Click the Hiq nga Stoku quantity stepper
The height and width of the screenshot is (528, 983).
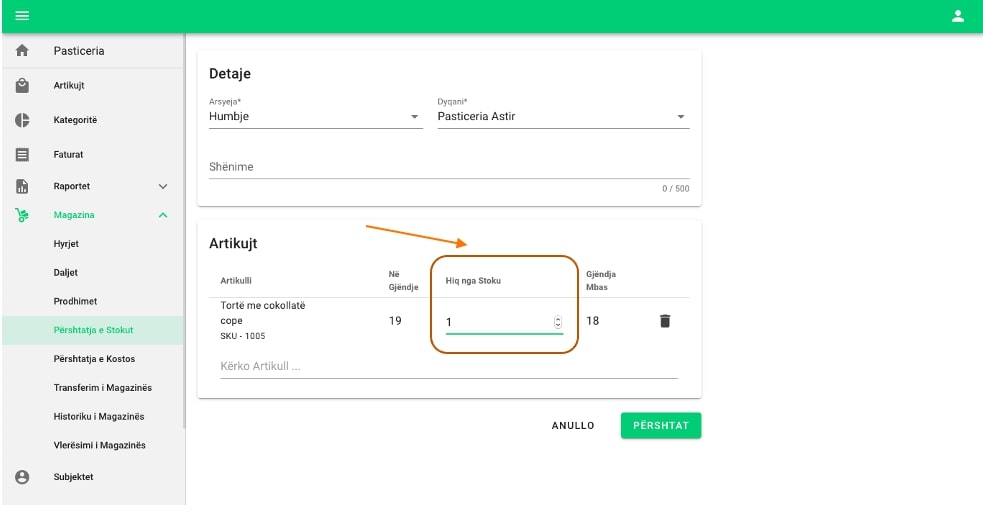coord(557,322)
